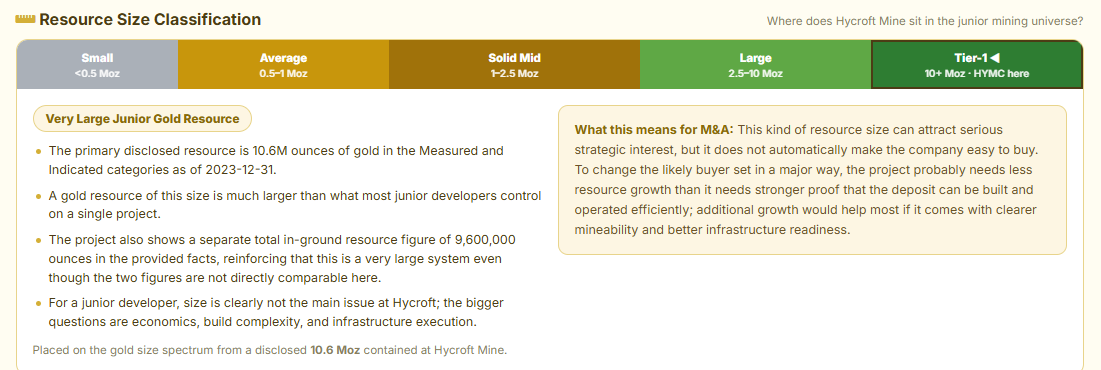Select the Small <0.5 Moz segment

pyautogui.click(x=97, y=65)
